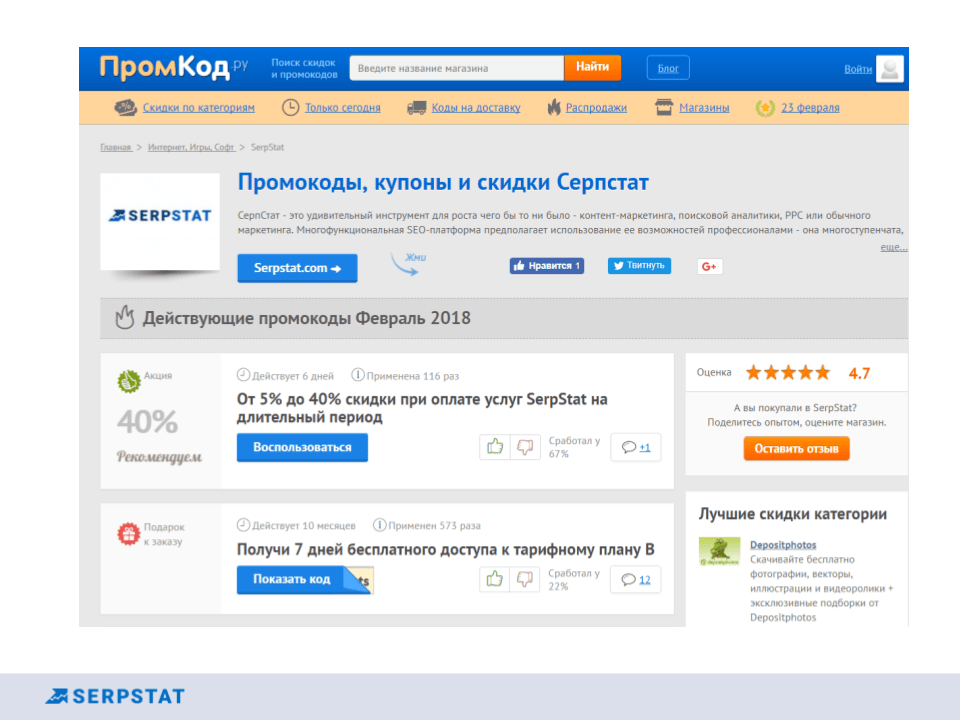Open Магазины menu item

pos(704,108)
